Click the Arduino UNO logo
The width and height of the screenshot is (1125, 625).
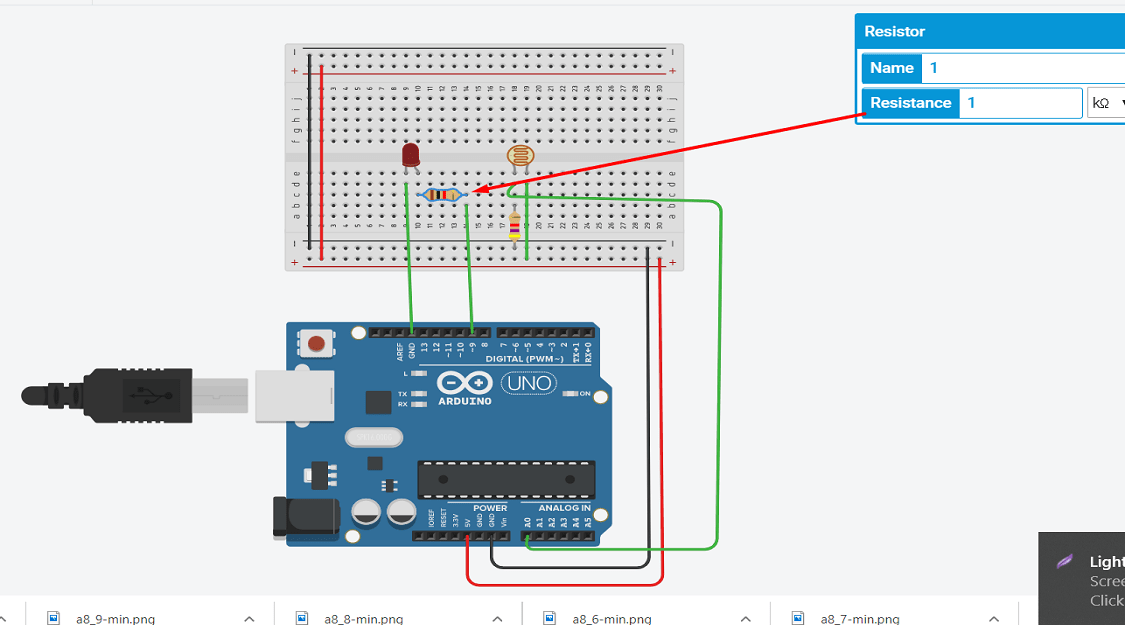click(x=497, y=387)
